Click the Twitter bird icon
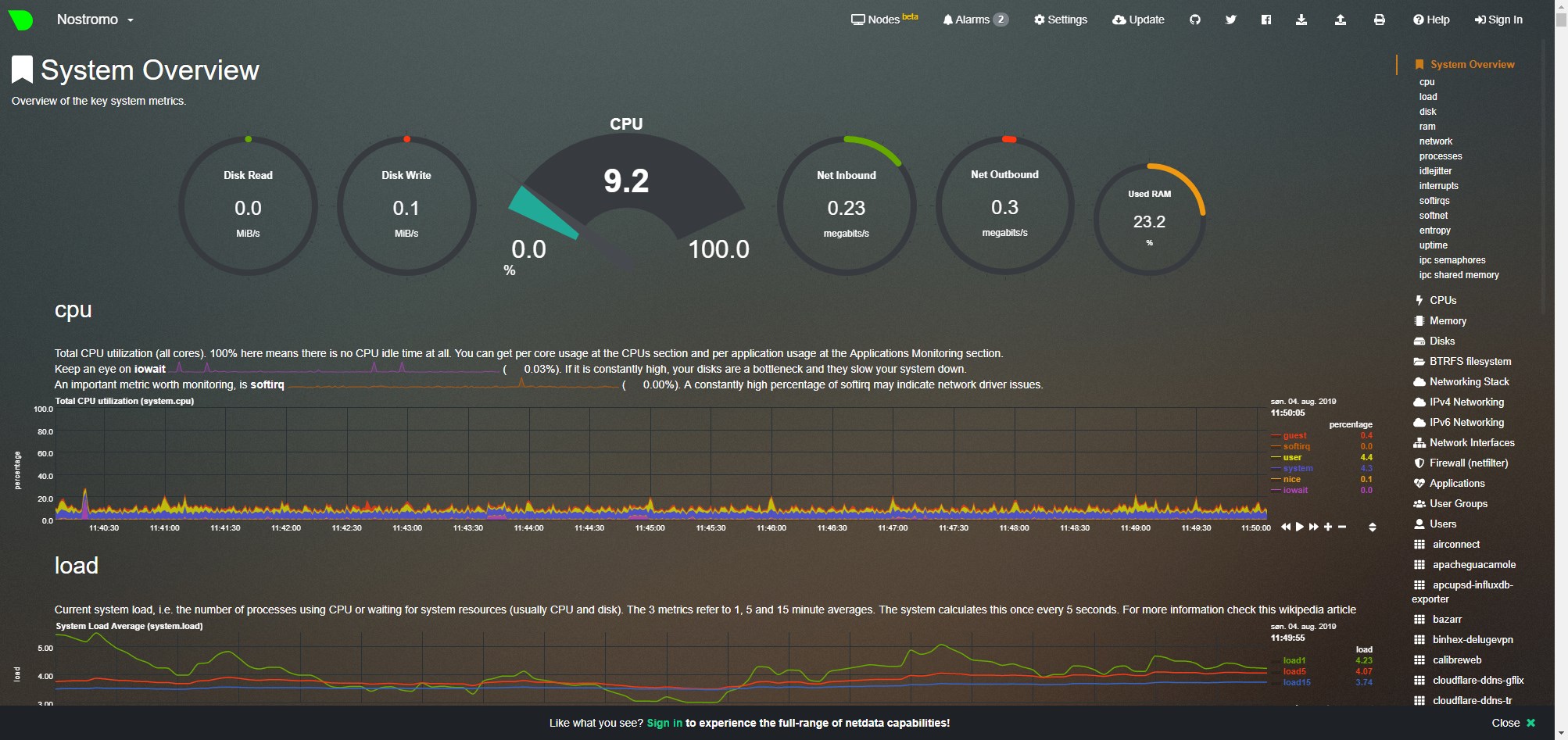The width and height of the screenshot is (1568, 740). pos(1230,20)
